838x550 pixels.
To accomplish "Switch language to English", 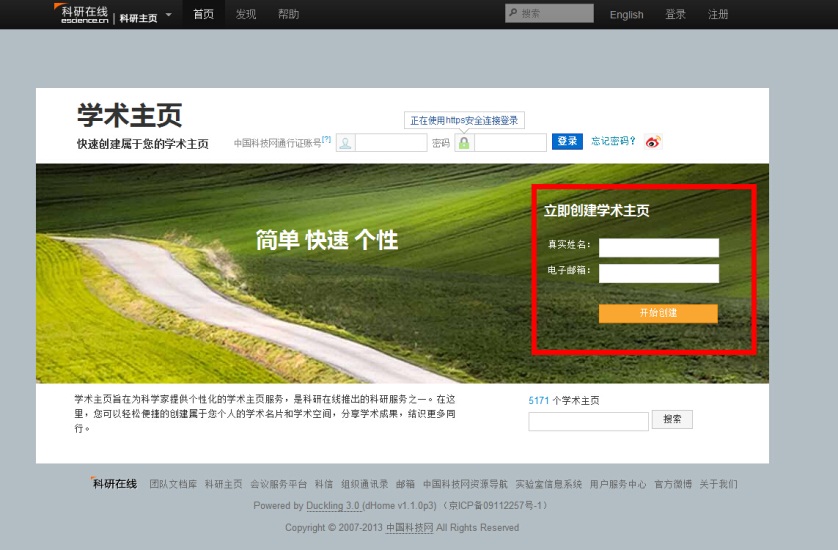I will (626, 15).
